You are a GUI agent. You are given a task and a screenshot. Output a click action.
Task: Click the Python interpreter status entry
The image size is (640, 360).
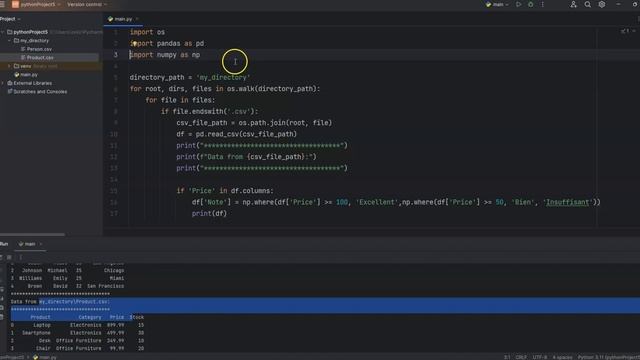608,357
